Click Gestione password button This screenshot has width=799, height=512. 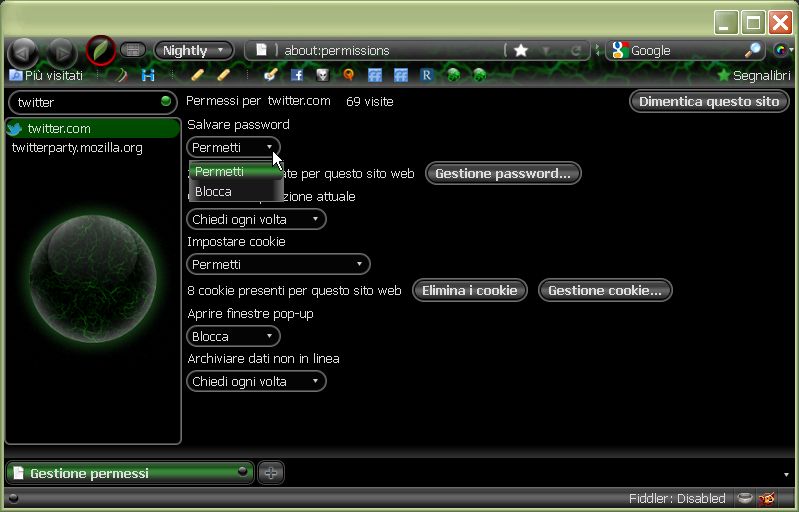coord(503,173)
